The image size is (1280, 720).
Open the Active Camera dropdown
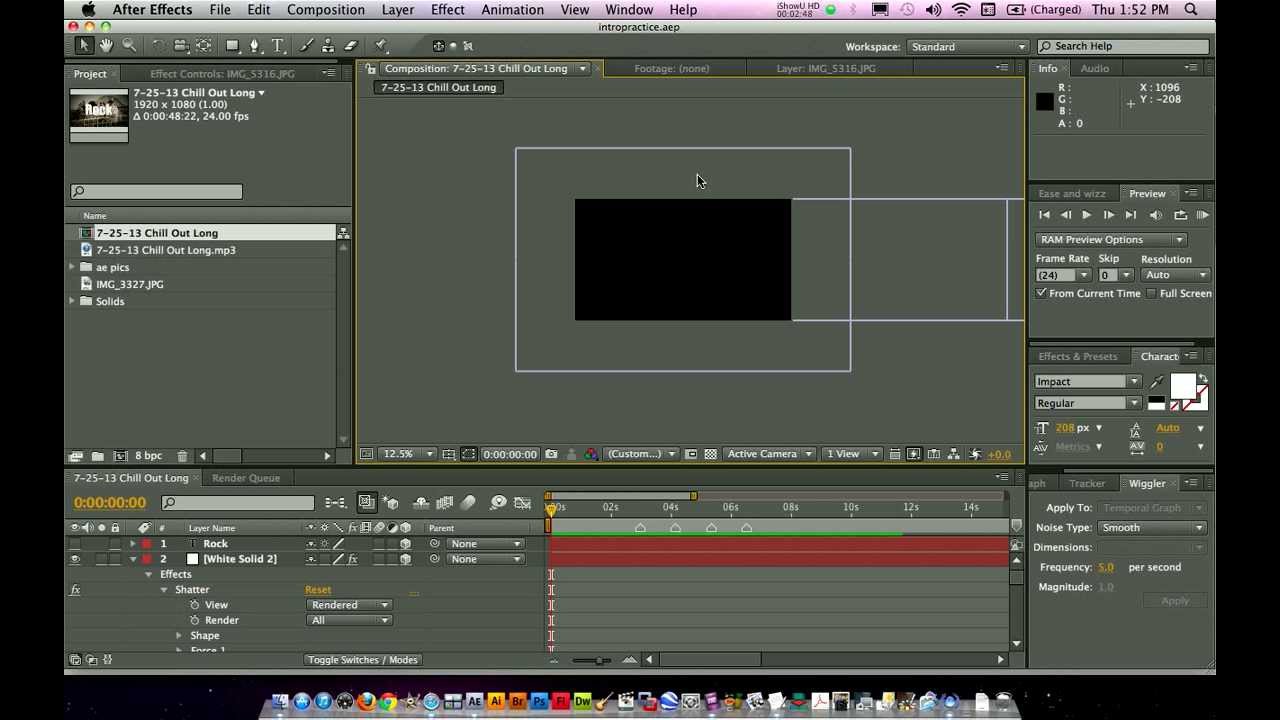coord(769,455)
